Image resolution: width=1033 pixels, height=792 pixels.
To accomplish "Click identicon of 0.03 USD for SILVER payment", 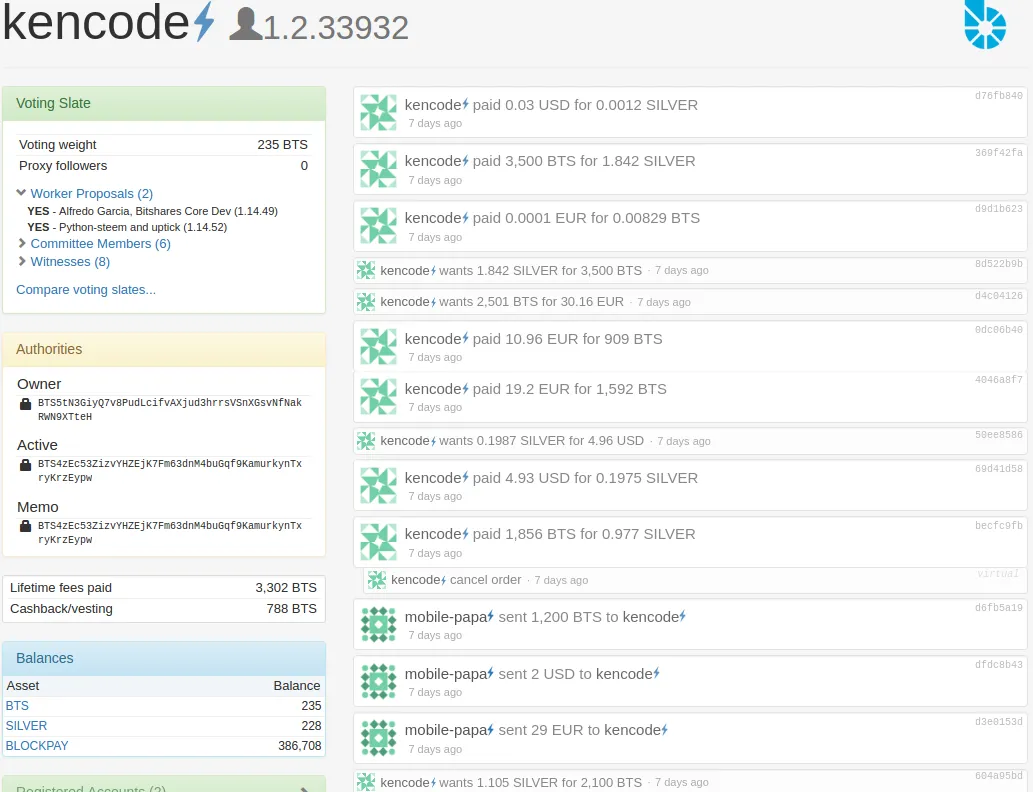I will (379, 112).
